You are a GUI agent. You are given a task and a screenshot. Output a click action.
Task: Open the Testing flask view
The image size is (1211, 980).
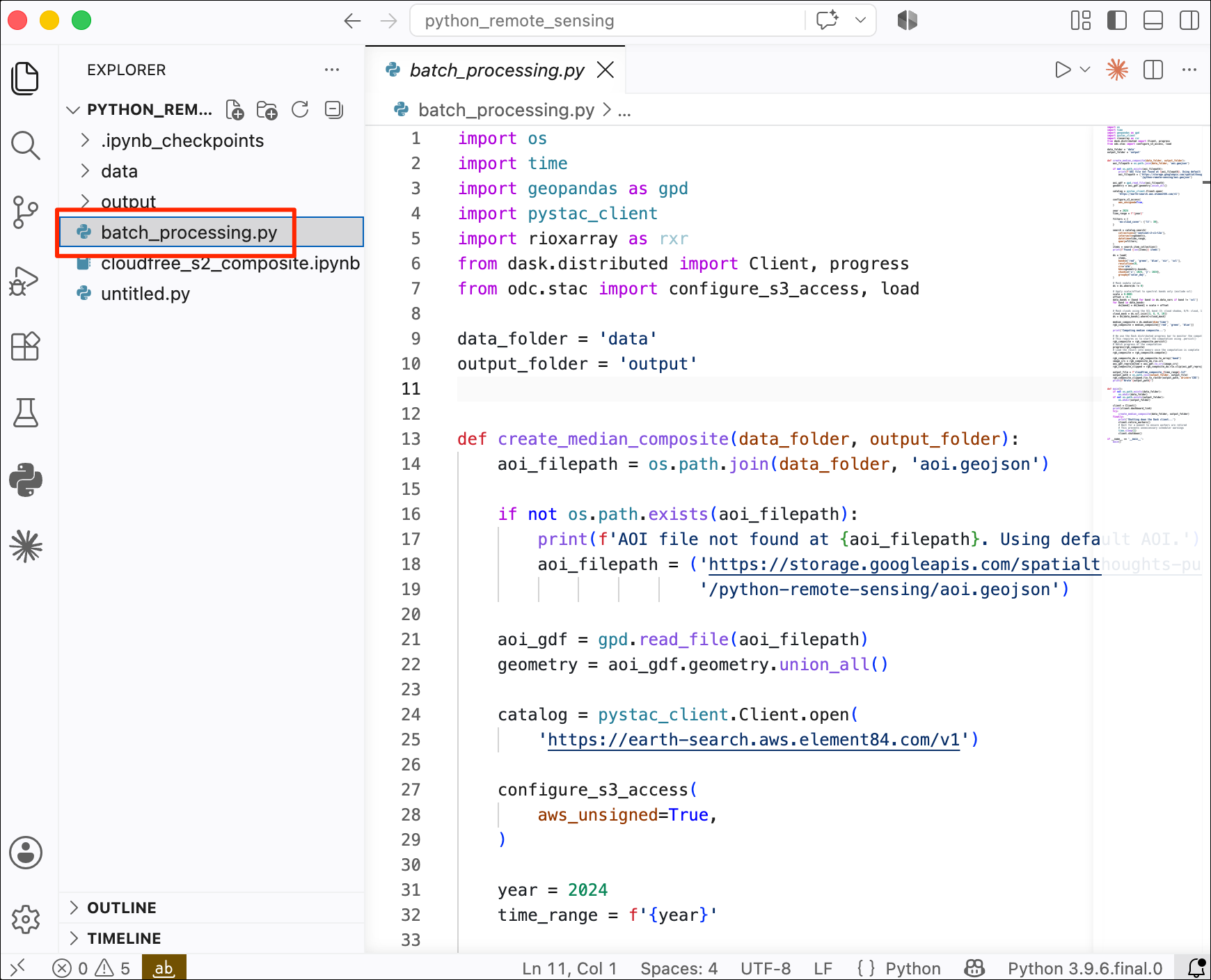(26, 413)
